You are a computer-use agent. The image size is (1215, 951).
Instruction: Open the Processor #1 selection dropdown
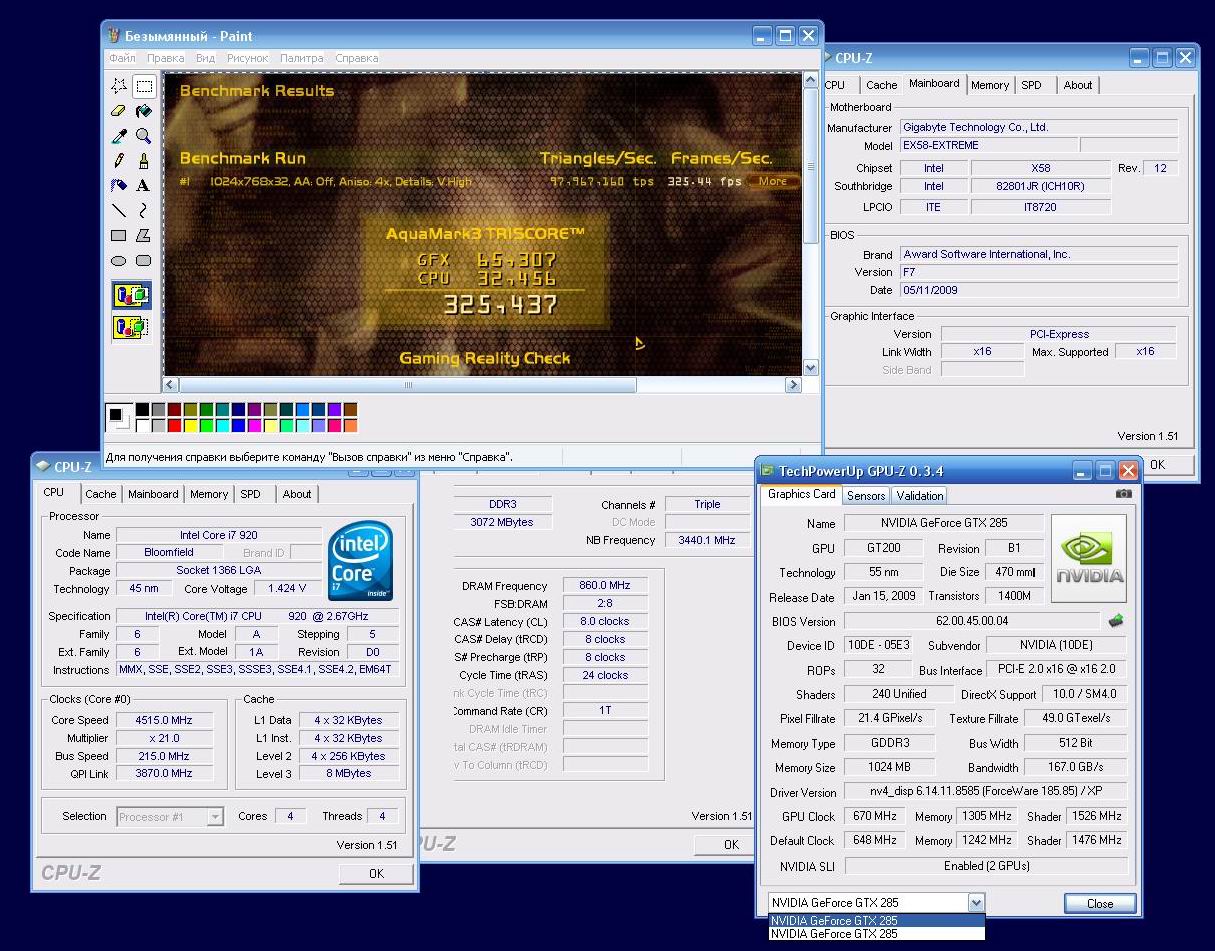click(x=215, y=817)
